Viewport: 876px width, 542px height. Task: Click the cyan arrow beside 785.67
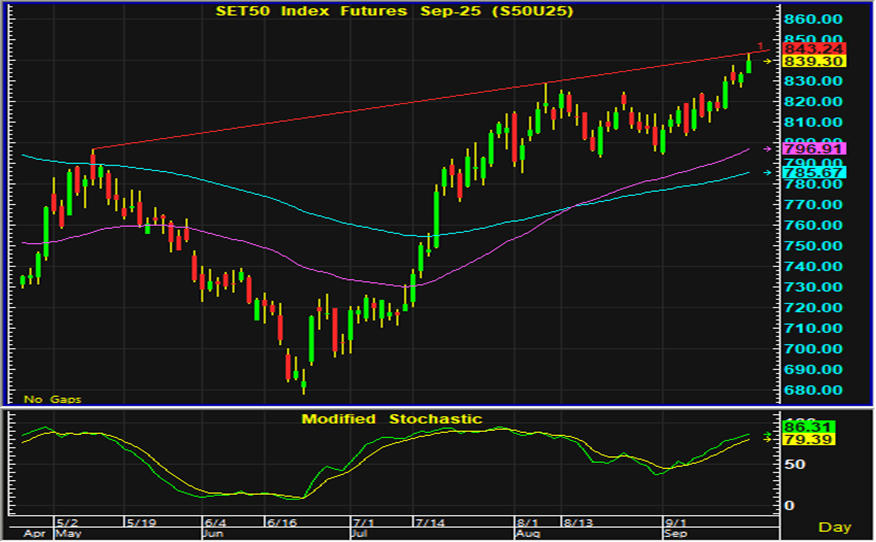coord(768,173)
